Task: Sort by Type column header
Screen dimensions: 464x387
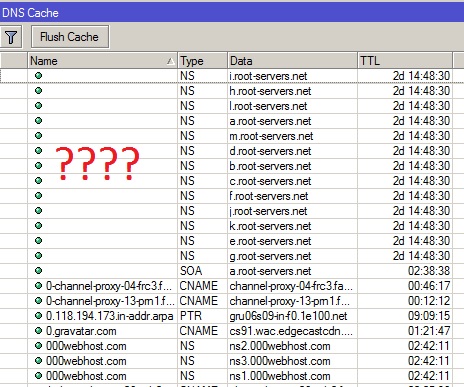Action: coord(203,61)
